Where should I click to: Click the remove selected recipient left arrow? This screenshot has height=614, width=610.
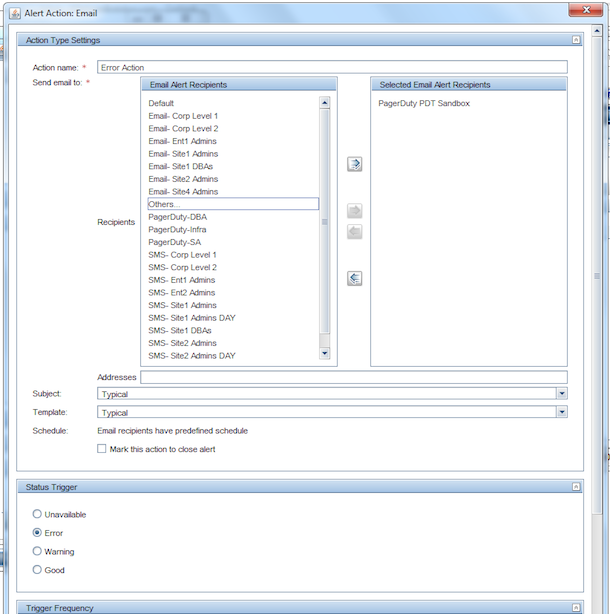(x=354, y=231)
